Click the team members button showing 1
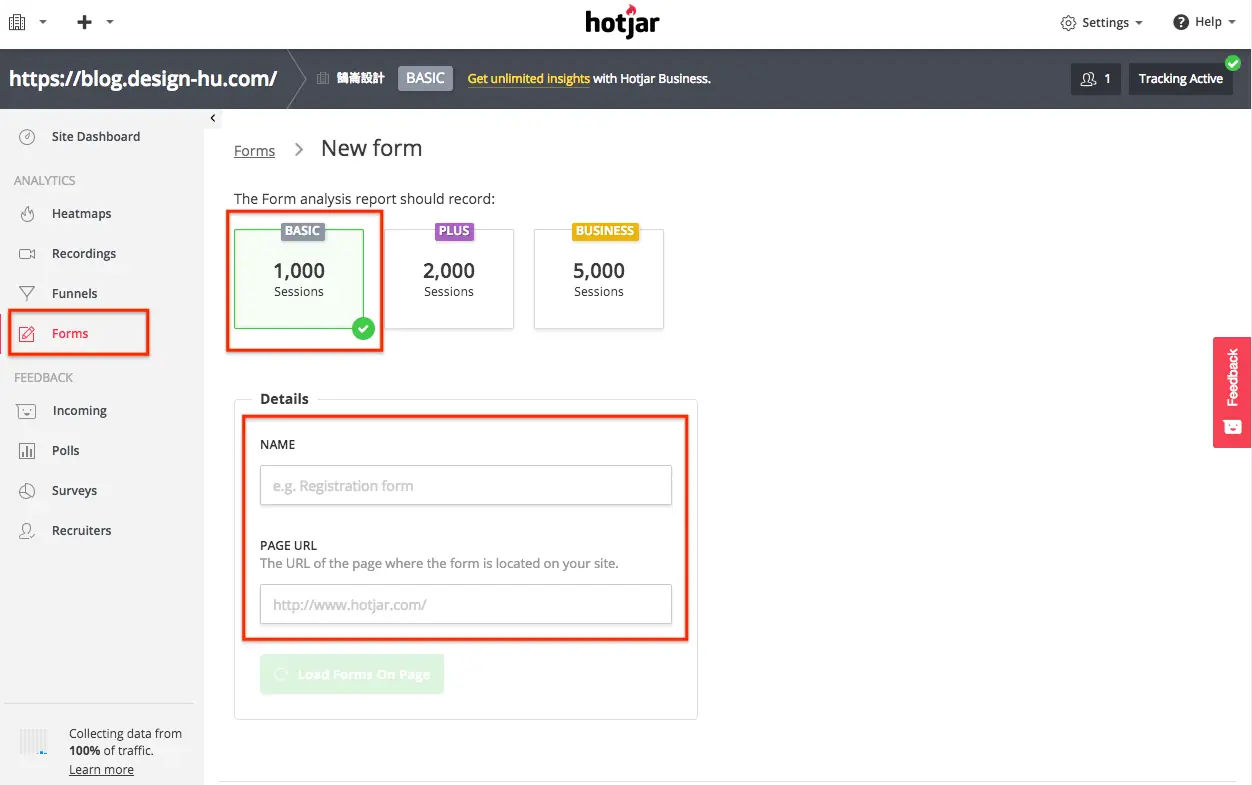The height and width of the screenshot is (785, 1252). (1095, 78)
